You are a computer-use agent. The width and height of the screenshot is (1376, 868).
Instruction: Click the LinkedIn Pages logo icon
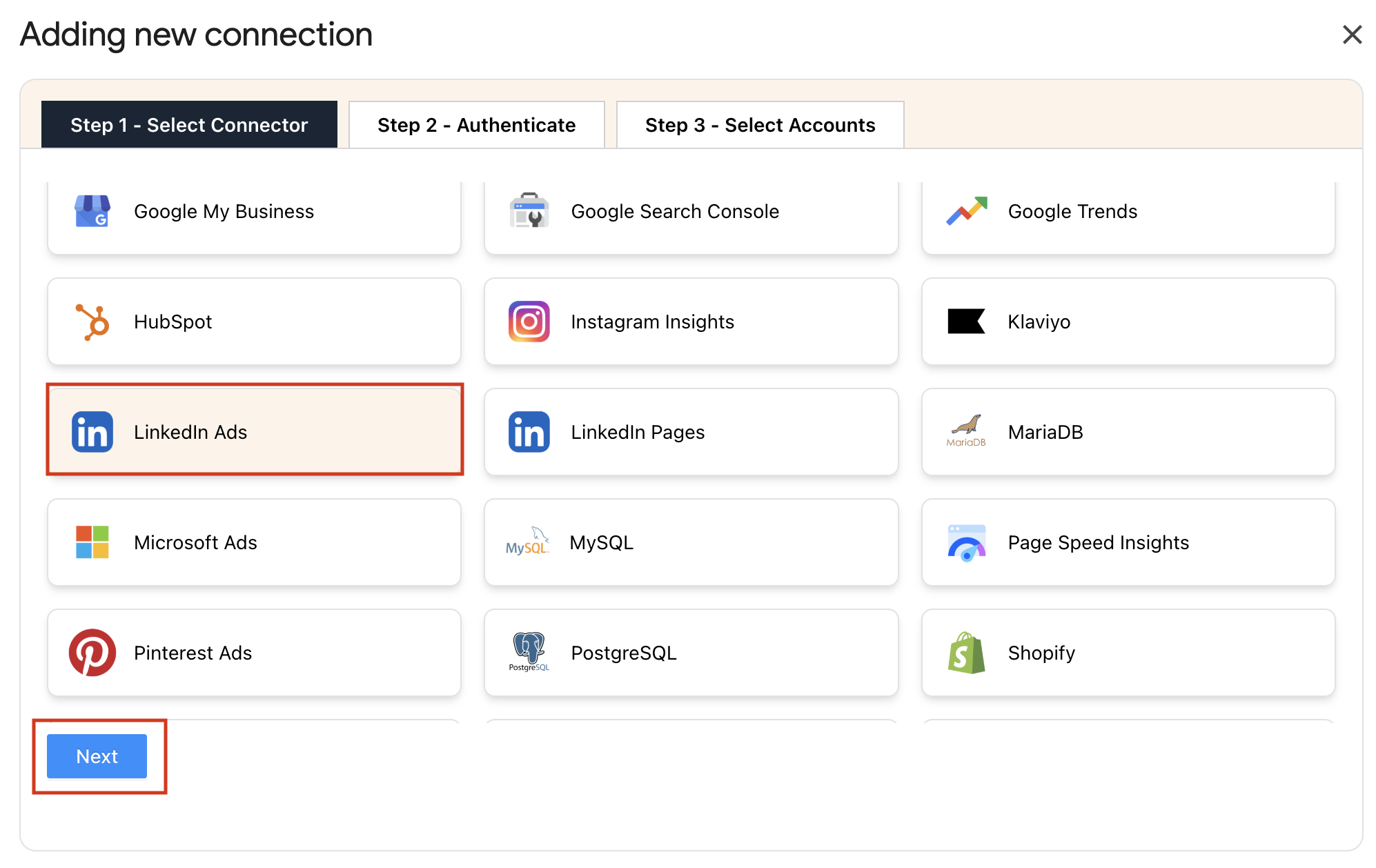pos(529,432)
